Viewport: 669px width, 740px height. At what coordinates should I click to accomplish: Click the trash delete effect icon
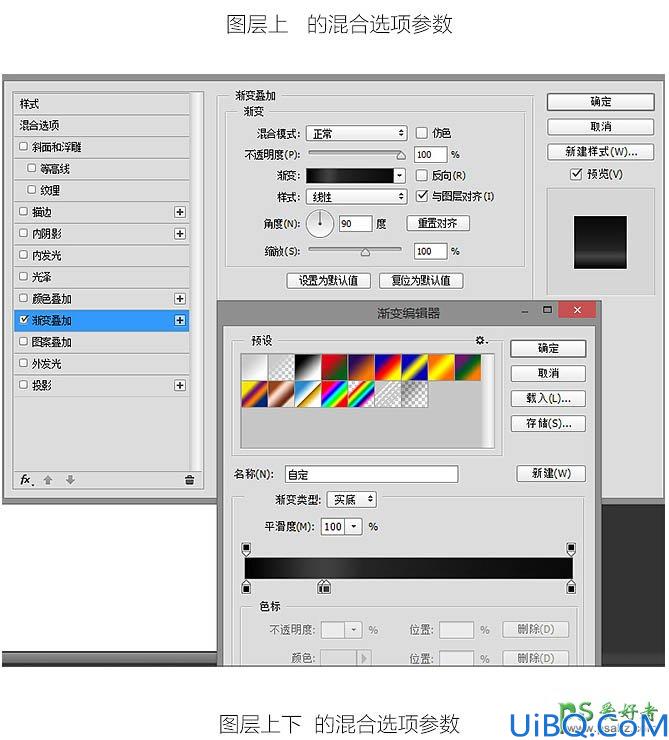pos(189,480)
